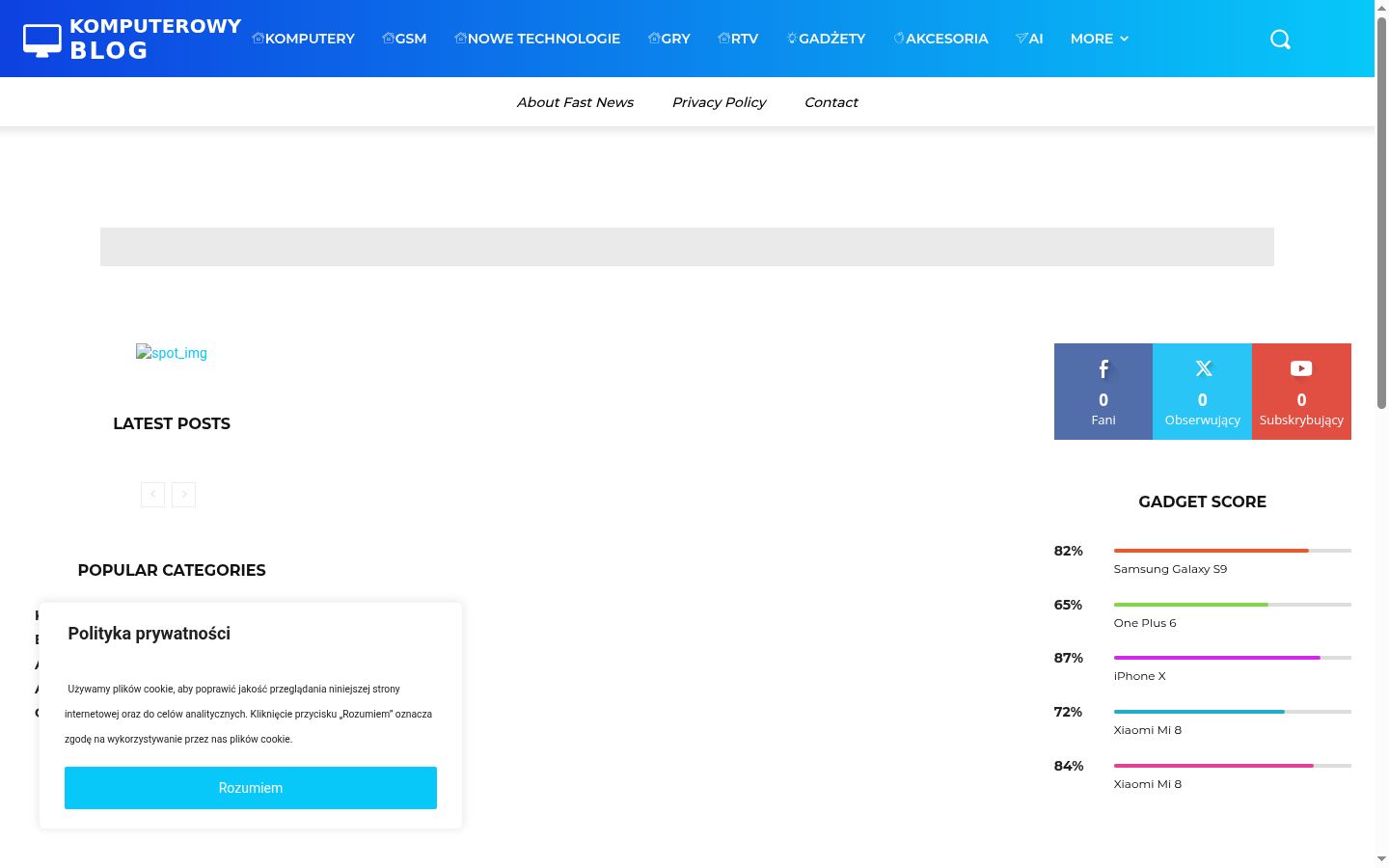The height and width of the screenshot is (868, 1389).
Task: Click the KOMPUTEROWY BLOG site title
Action: point(155,39)
